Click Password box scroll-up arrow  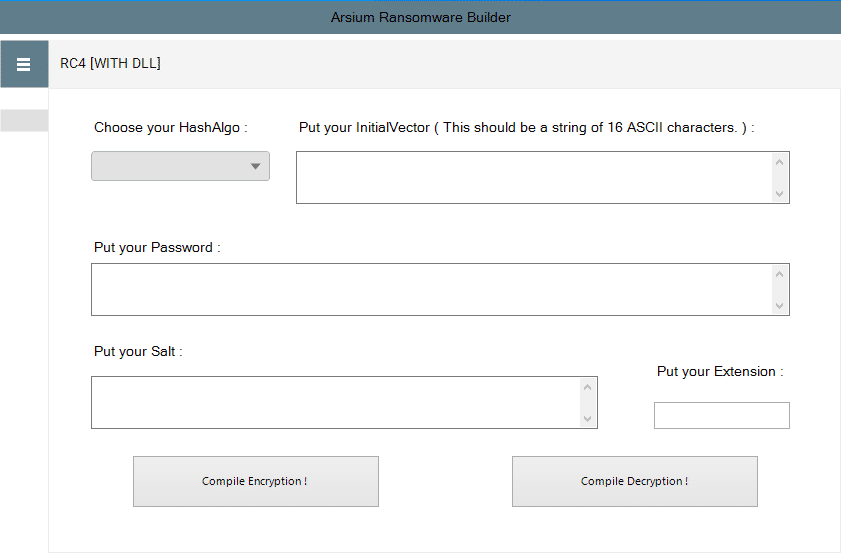coord(779,273)
